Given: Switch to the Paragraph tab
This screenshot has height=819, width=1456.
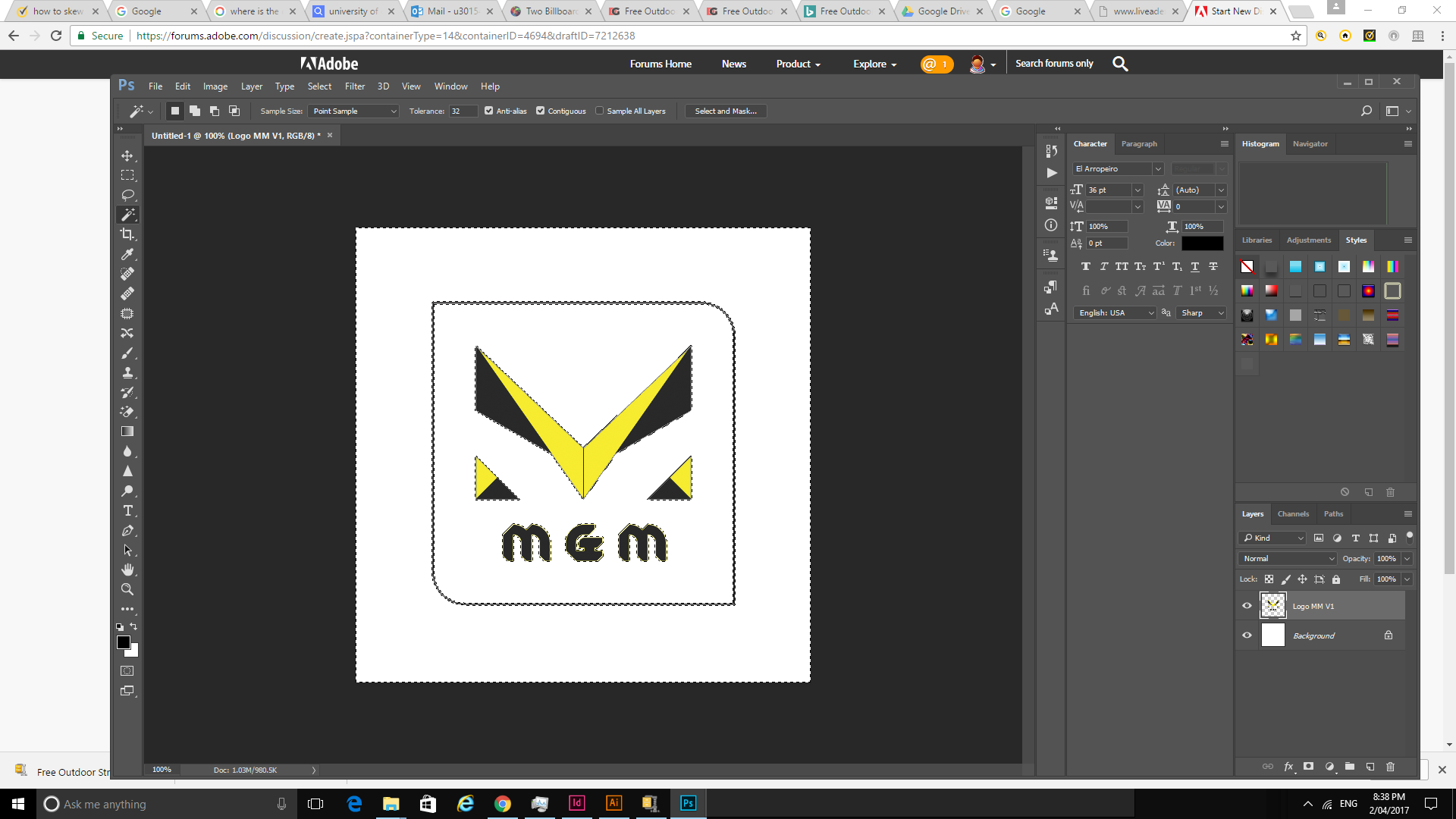Looking at the screenshot, I should pyautogui.click(x=1139, y=144).
